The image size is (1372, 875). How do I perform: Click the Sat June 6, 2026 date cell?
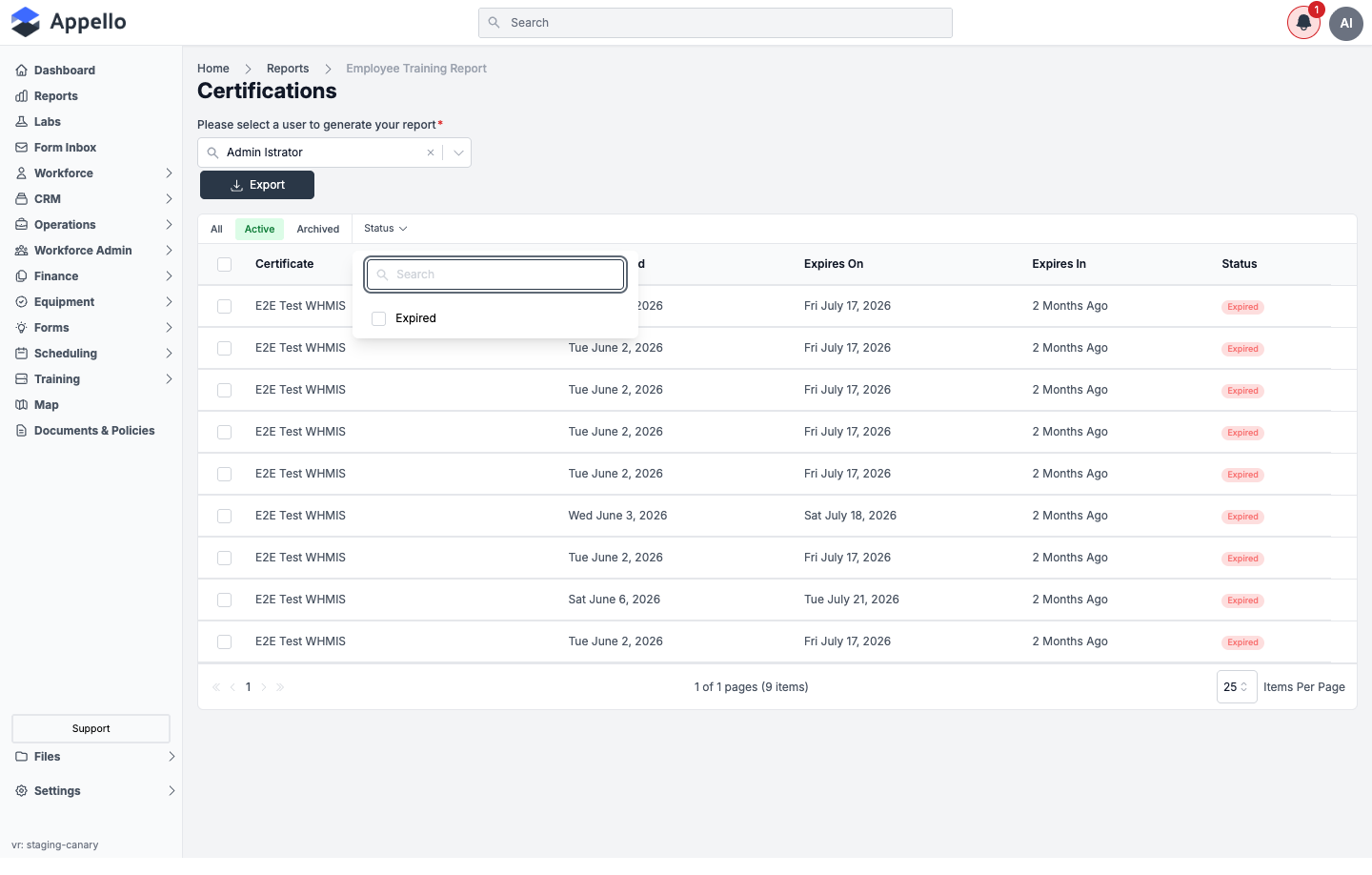[x=615, y=600]
